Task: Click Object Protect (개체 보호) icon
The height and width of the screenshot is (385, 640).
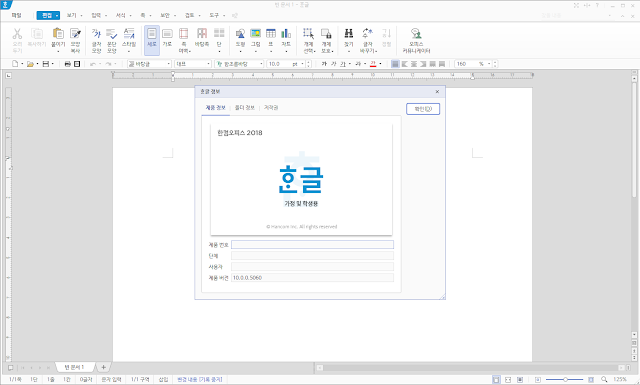Action: (326, 33)
